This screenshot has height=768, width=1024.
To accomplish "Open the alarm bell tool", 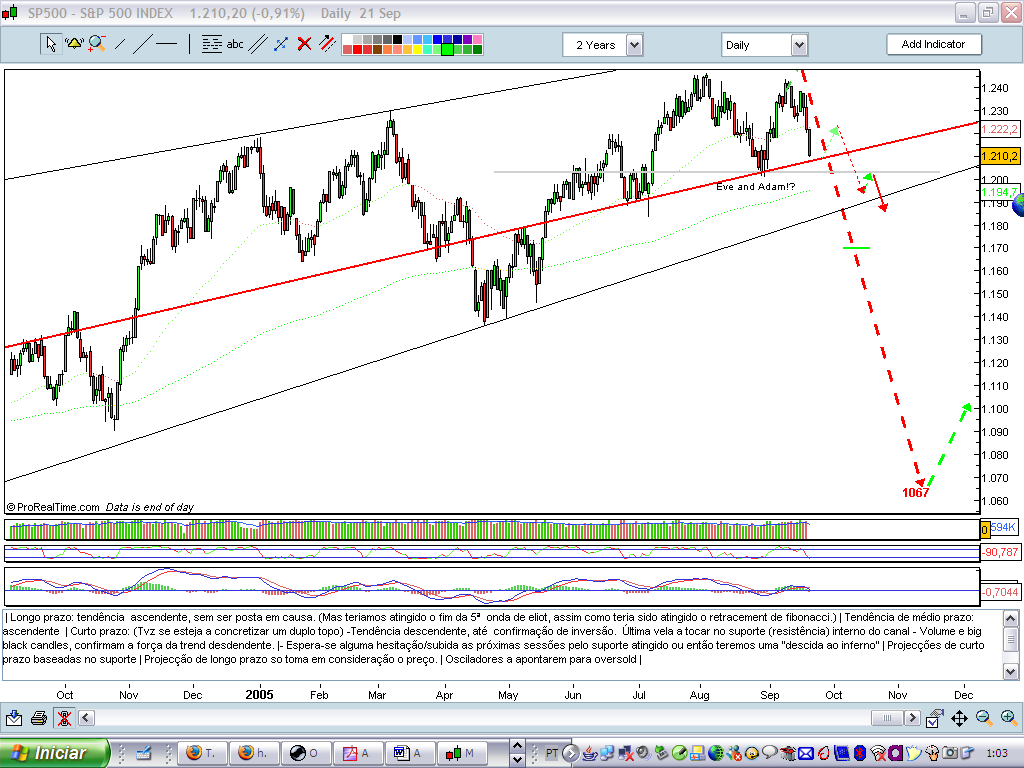I will (73, 44).
